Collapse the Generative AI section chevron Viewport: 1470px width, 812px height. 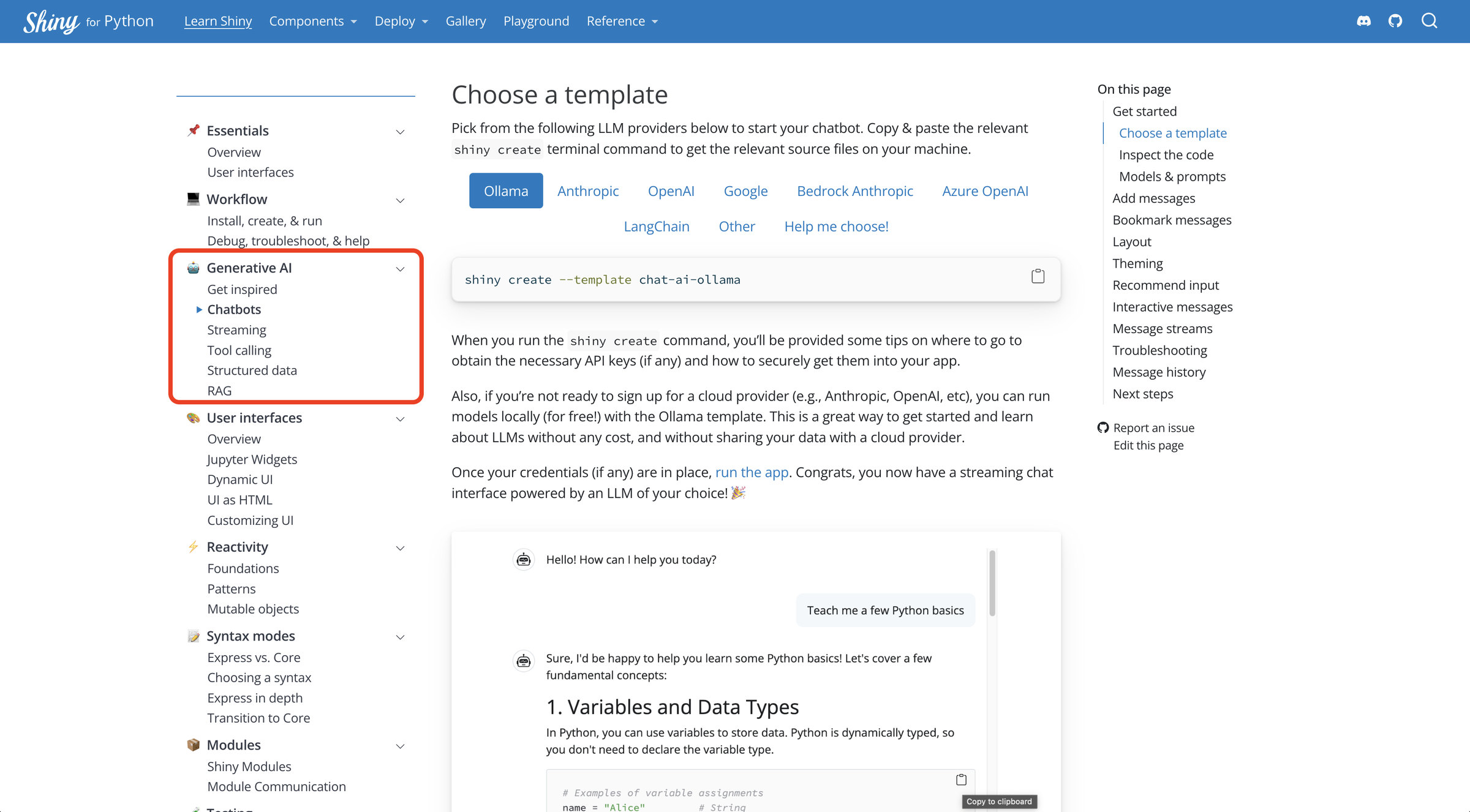click(400, 269)
